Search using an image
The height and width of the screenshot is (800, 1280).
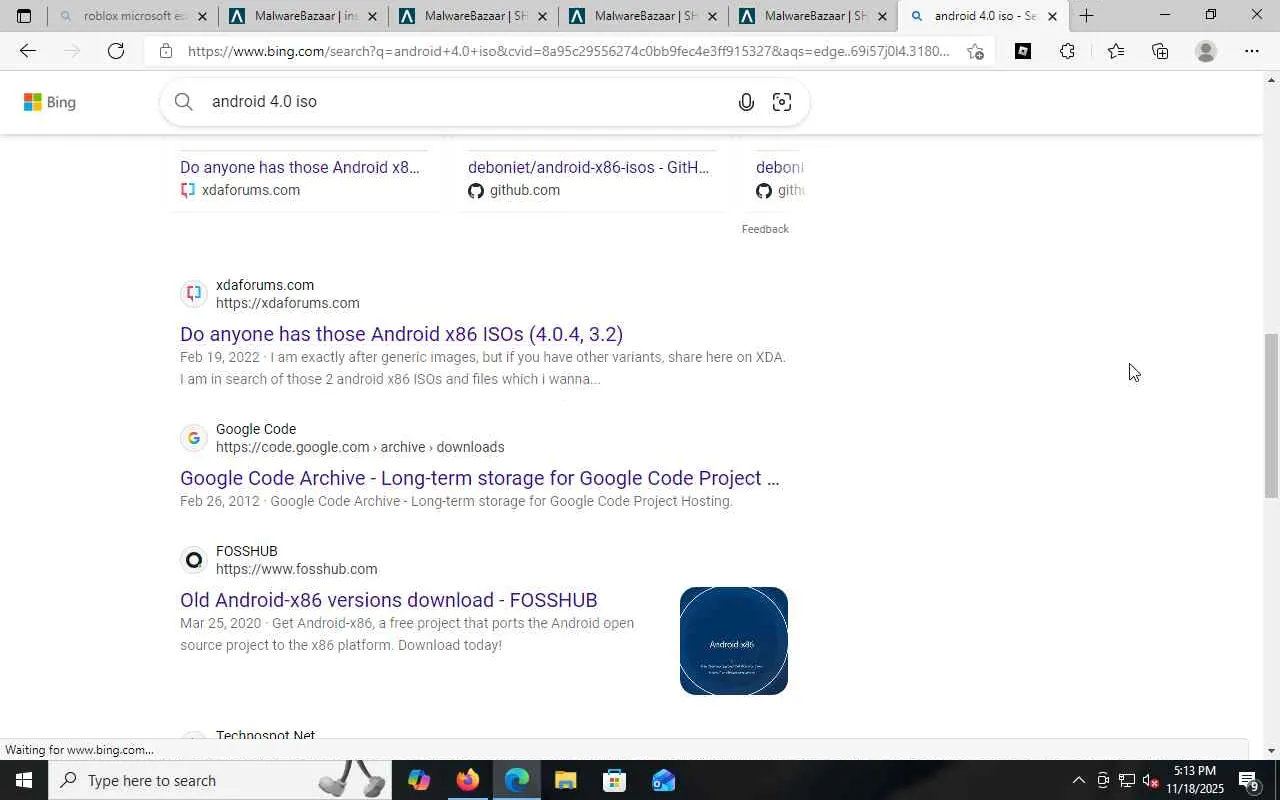coord(782,102)
